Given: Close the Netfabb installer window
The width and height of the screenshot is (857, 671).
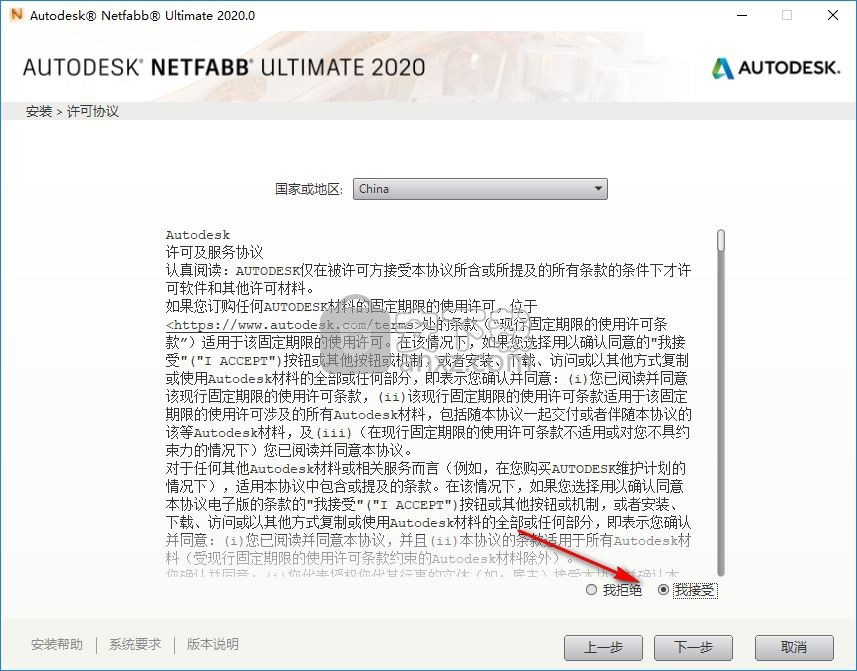Looking at the screenshot, I should (833, 15).
